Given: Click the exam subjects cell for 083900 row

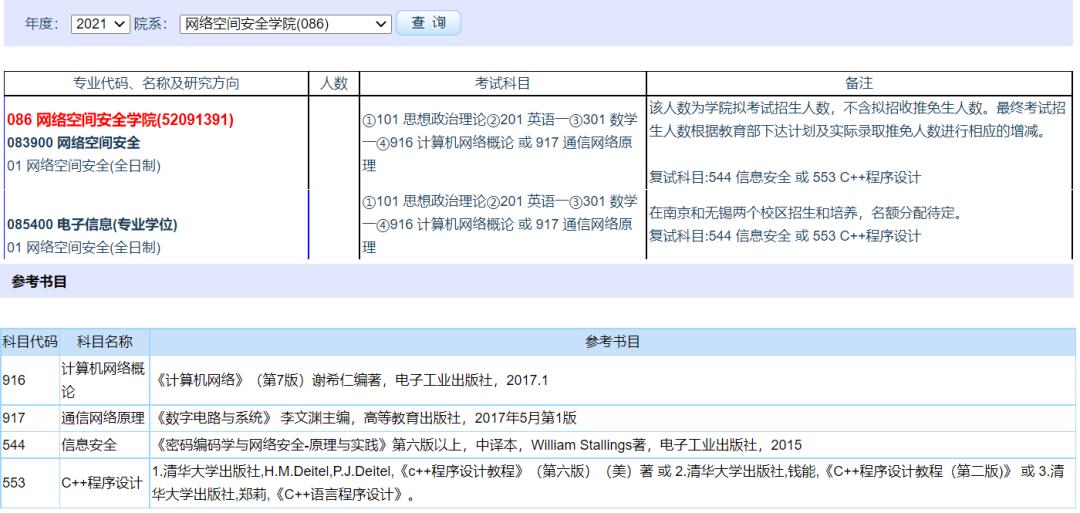Looking at the screenshot, I should [503, 143].
